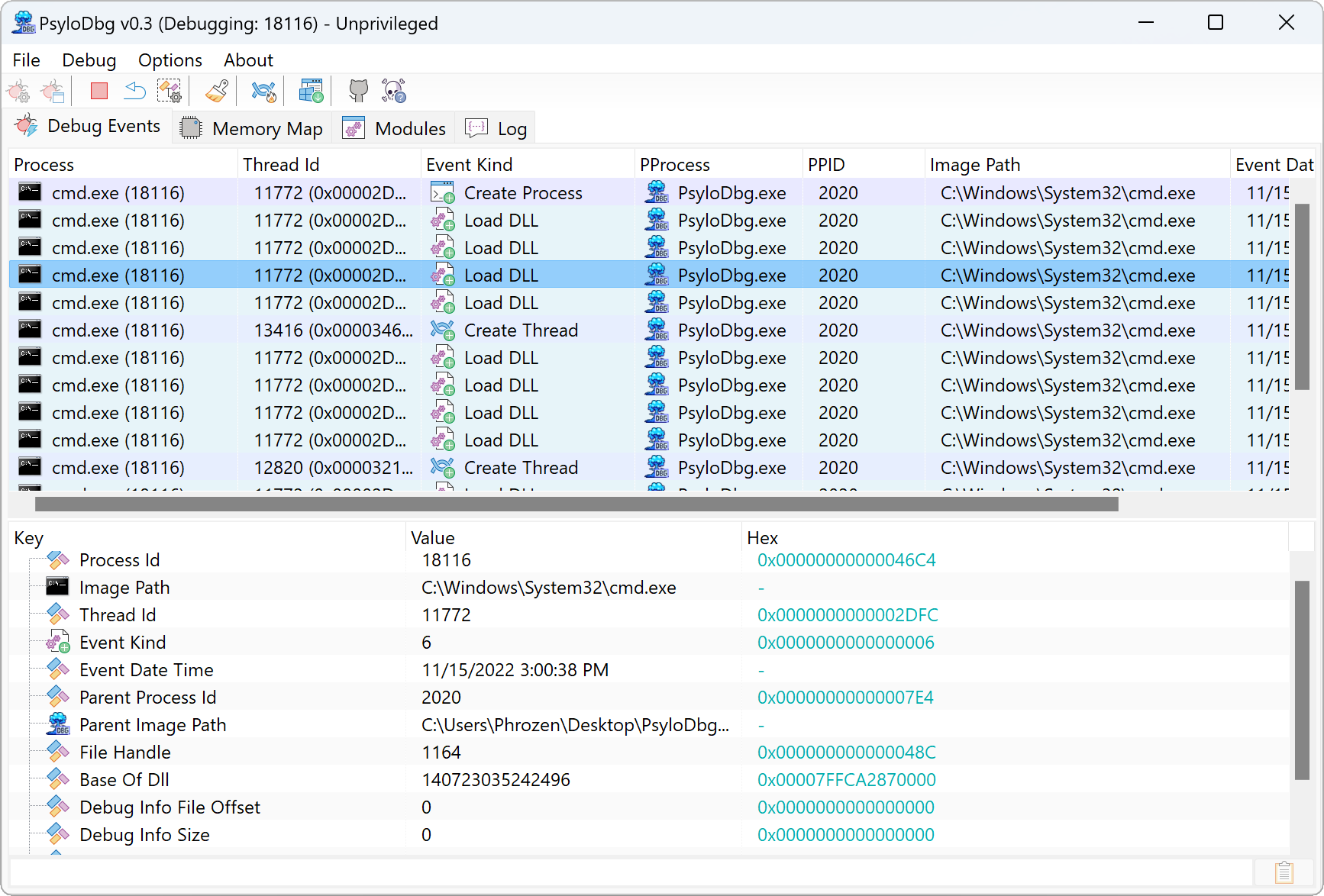Click the PPID column header
The height and width of the screenshot is (896, 1324).
(x=864, y=165)
